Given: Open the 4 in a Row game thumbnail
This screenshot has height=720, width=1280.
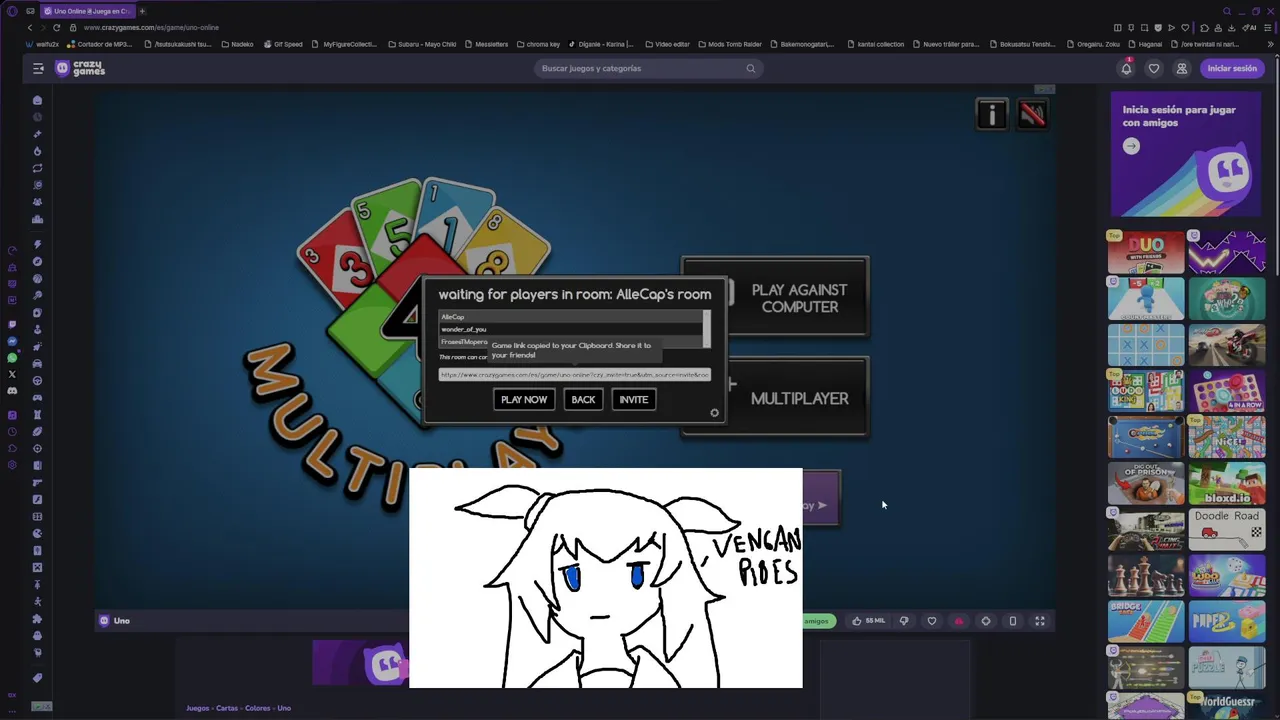Looking at the screenshot, I should click(x=1227, y=391).
